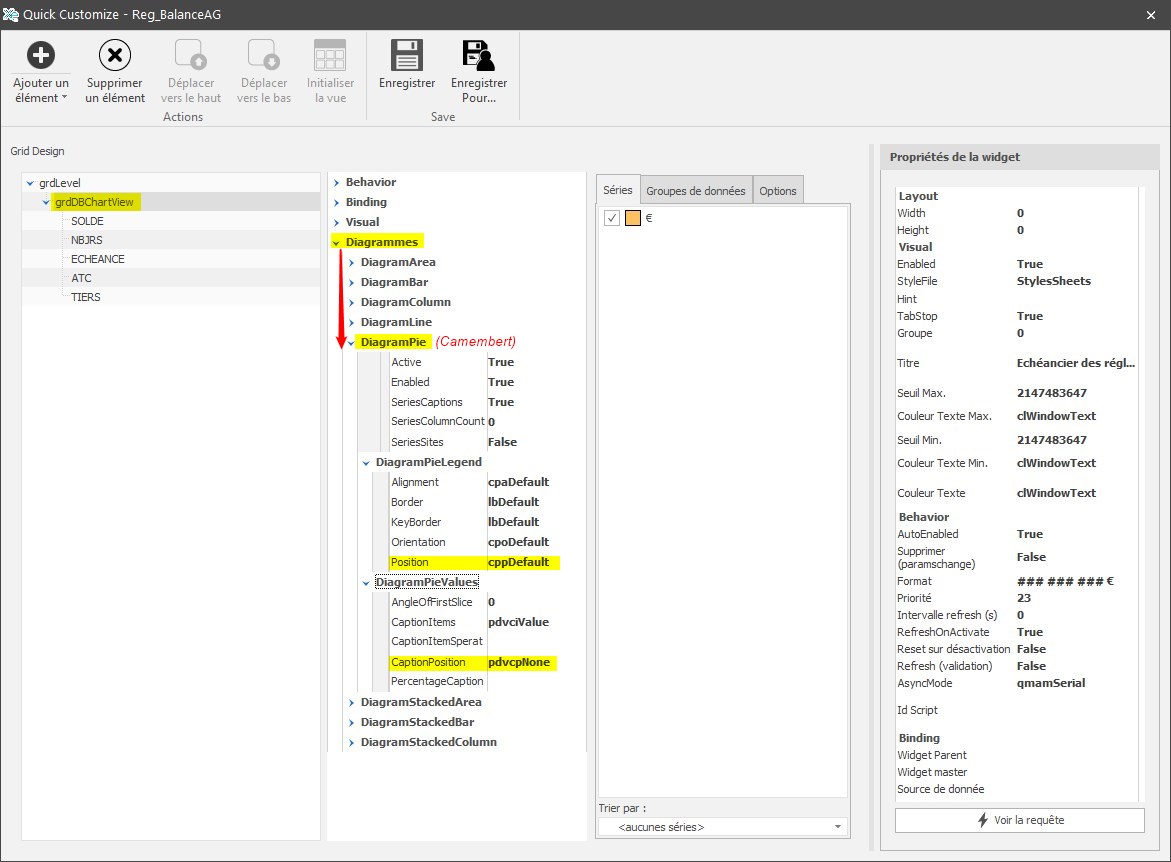Image resolution: width=1171 pixels, height=862 pixels.
Task: Click the Supprimer un élément icon
Action: (115, 55)
